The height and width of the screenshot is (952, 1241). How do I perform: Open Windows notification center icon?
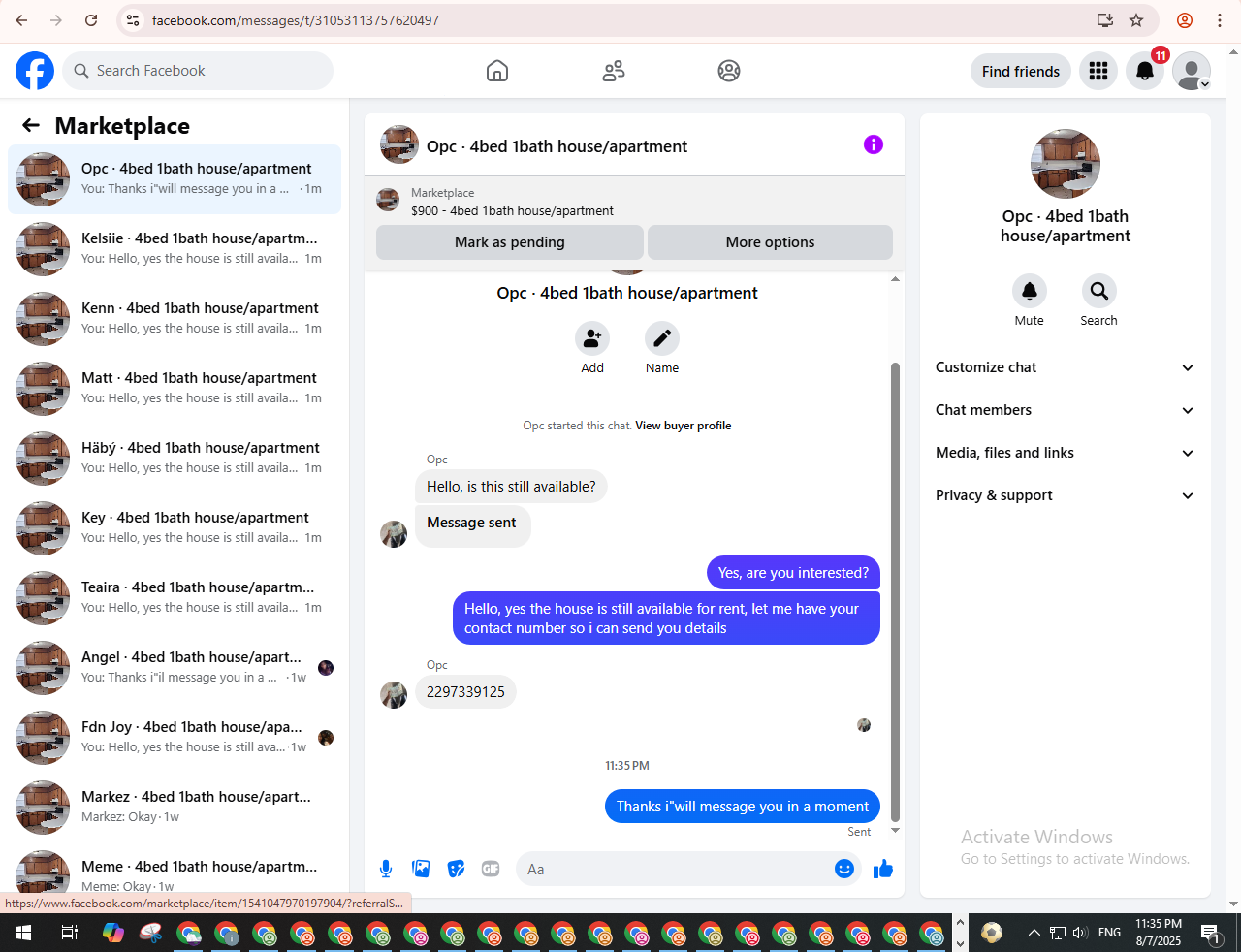click(x=1211, y=933)
